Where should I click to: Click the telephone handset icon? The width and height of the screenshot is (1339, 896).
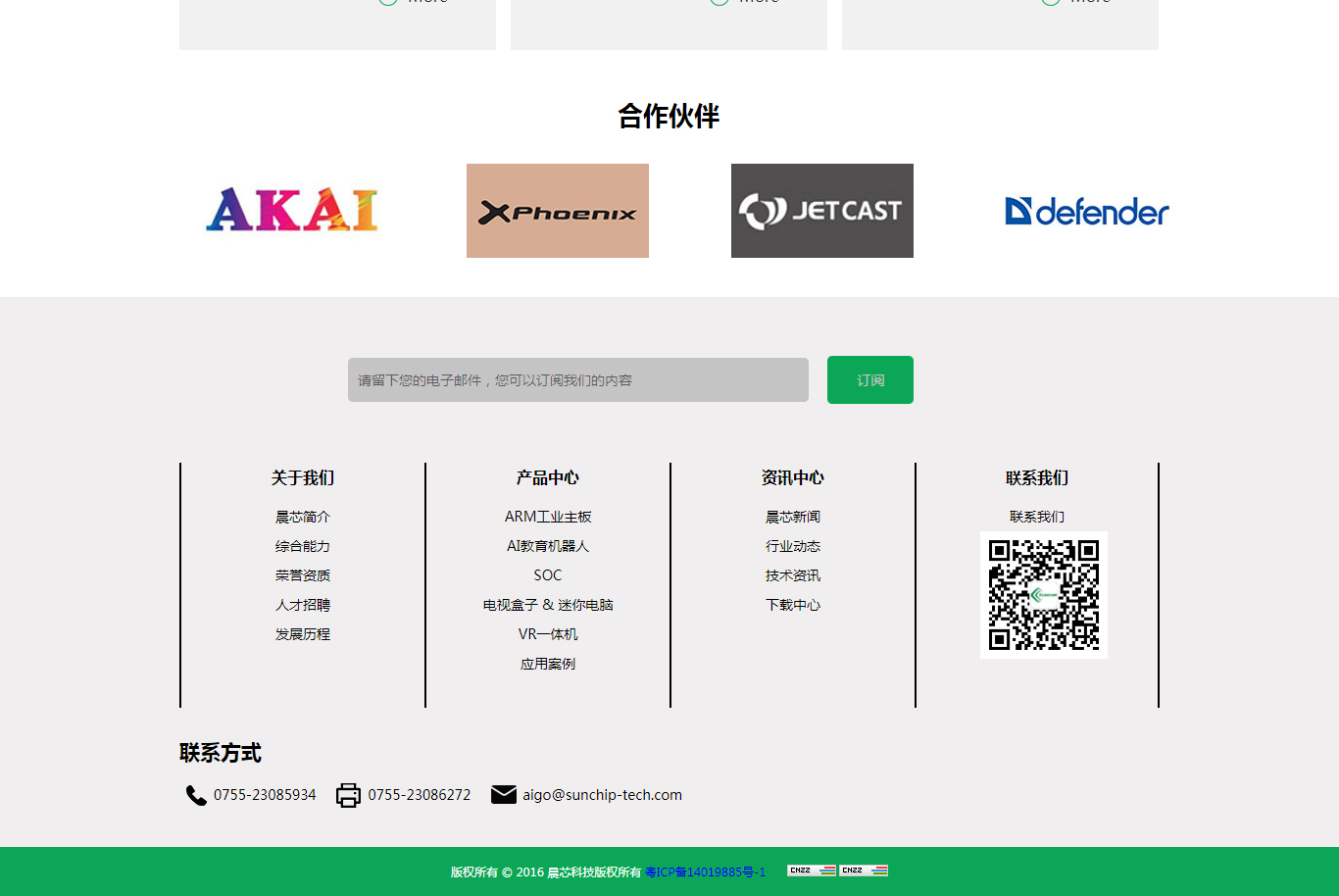[196, 795]
